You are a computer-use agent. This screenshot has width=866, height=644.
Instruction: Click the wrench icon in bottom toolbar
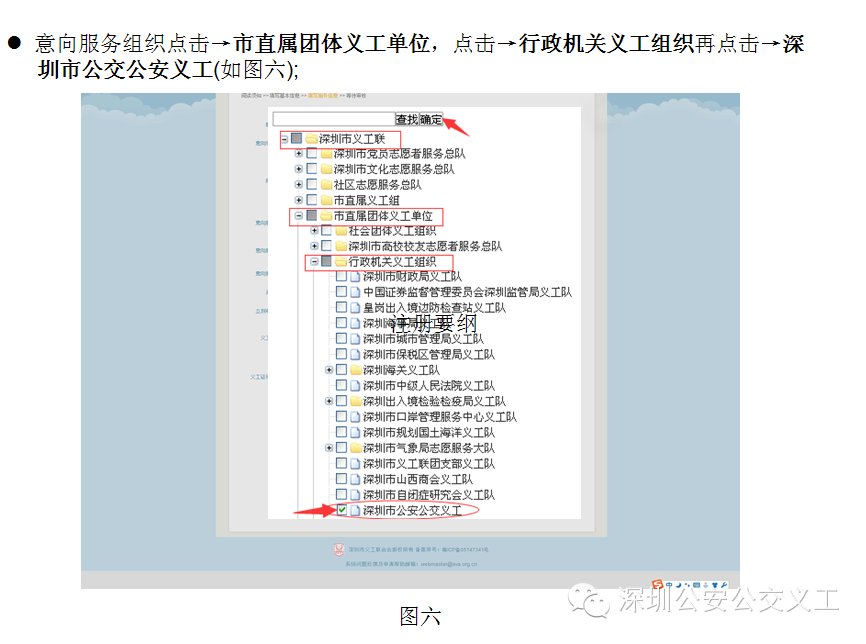coord(724,585)
